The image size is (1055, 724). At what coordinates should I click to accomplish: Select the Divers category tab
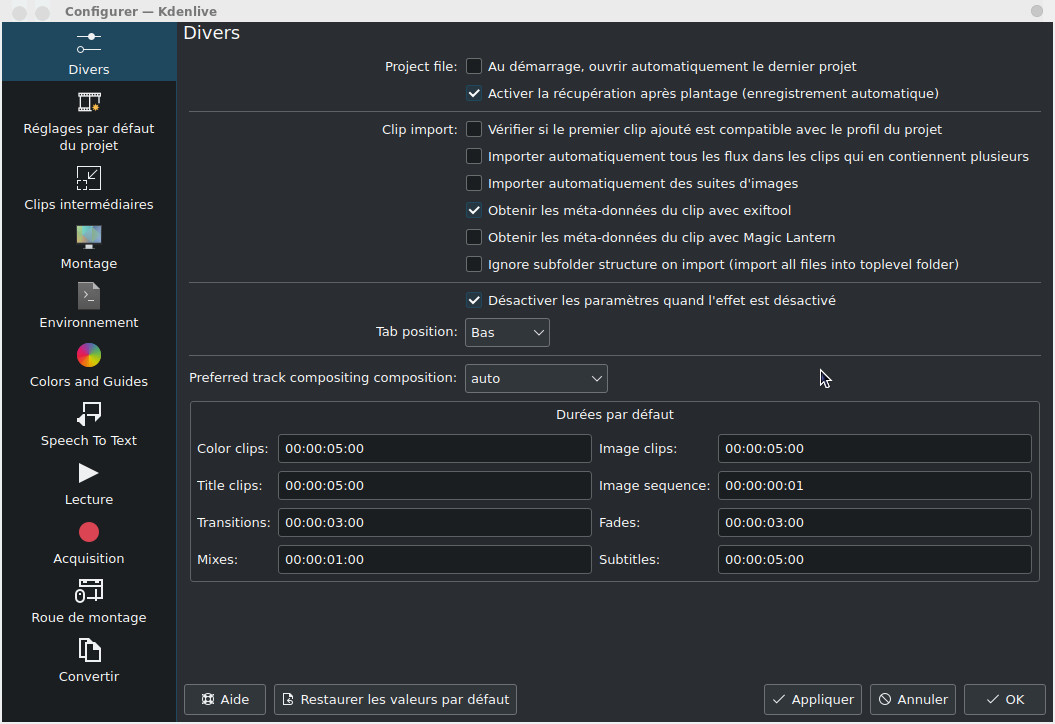tap(89, 53)
